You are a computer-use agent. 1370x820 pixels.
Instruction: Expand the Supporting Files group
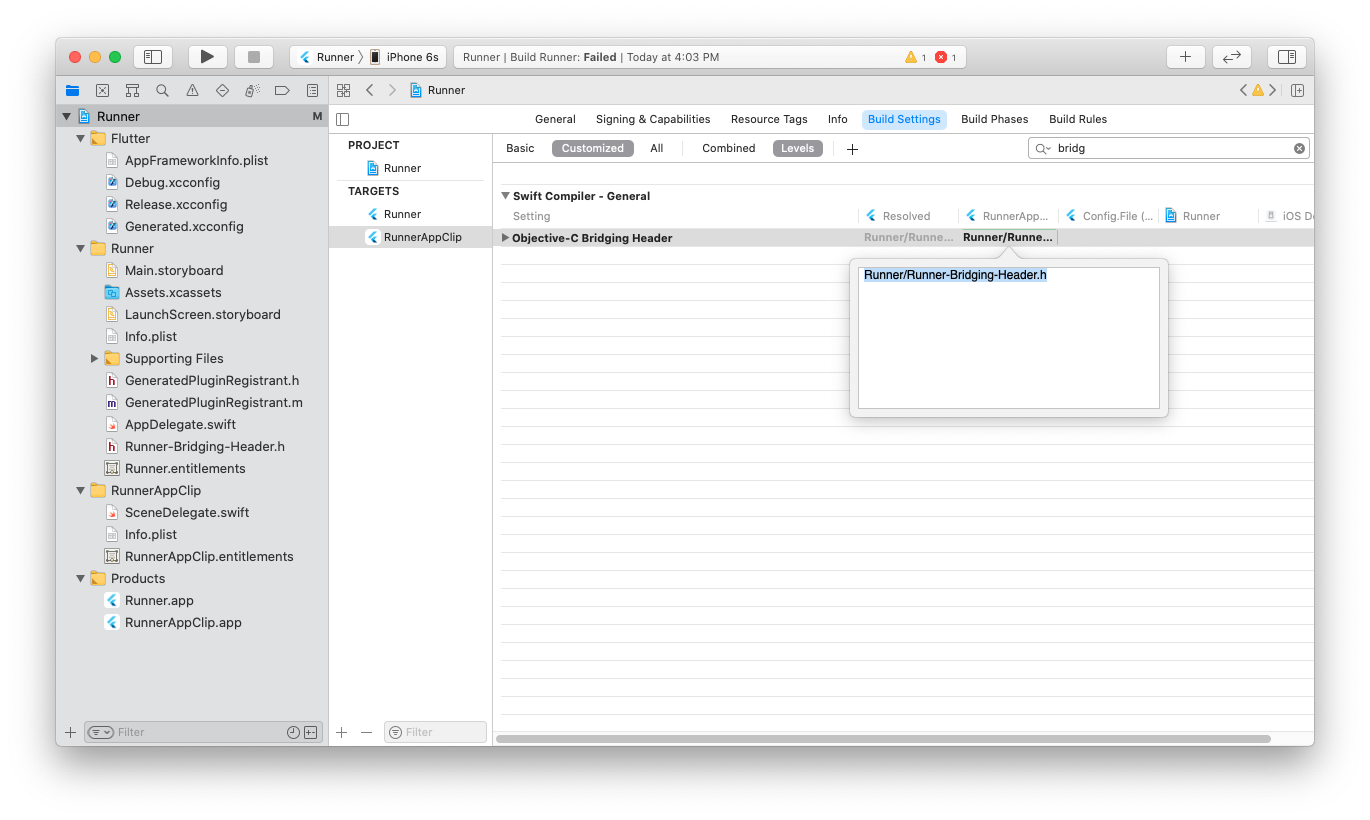pos(95,358)
